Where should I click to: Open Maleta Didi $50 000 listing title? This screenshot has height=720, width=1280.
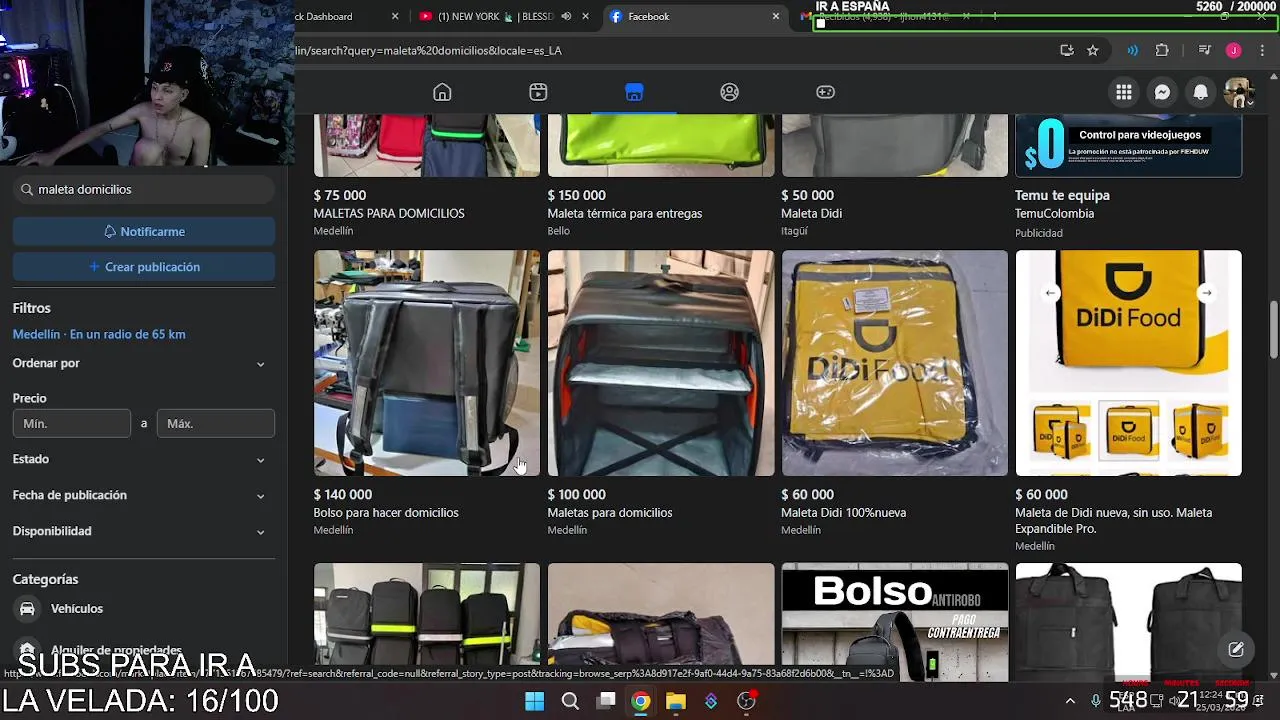[x=811, y=213]
